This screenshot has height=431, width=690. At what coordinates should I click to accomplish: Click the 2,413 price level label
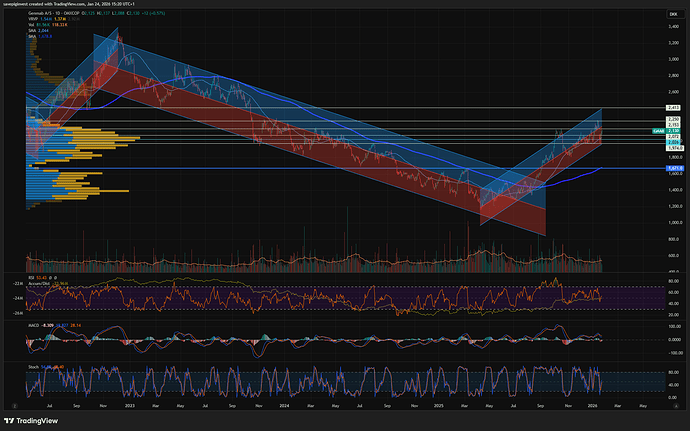pyautogui.click(x=672, y=107)
